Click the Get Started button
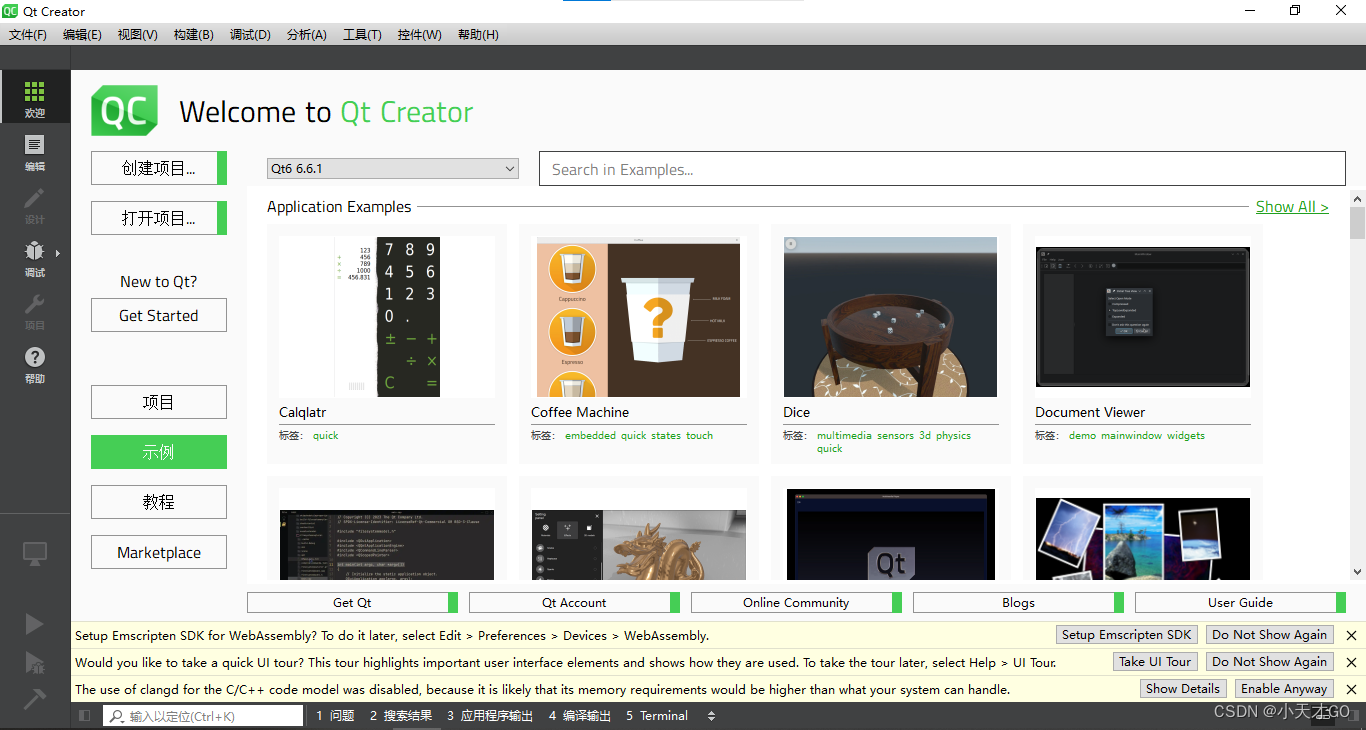The width and height of the screenshot is (1366, 730). point(159,315)
